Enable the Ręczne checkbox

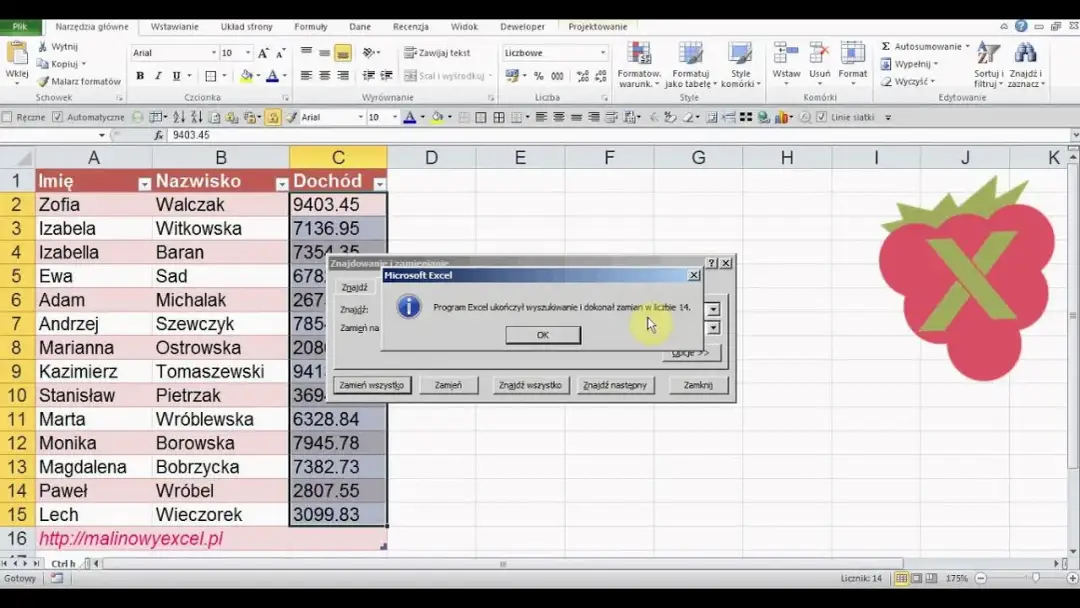click(8, 117)
